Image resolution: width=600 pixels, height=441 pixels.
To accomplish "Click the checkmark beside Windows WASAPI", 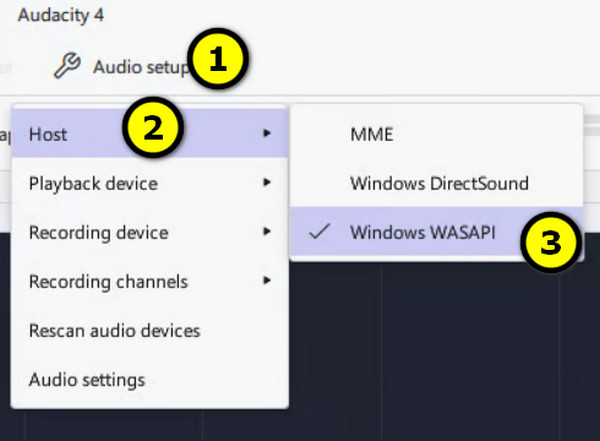I will tap(320, 232).
